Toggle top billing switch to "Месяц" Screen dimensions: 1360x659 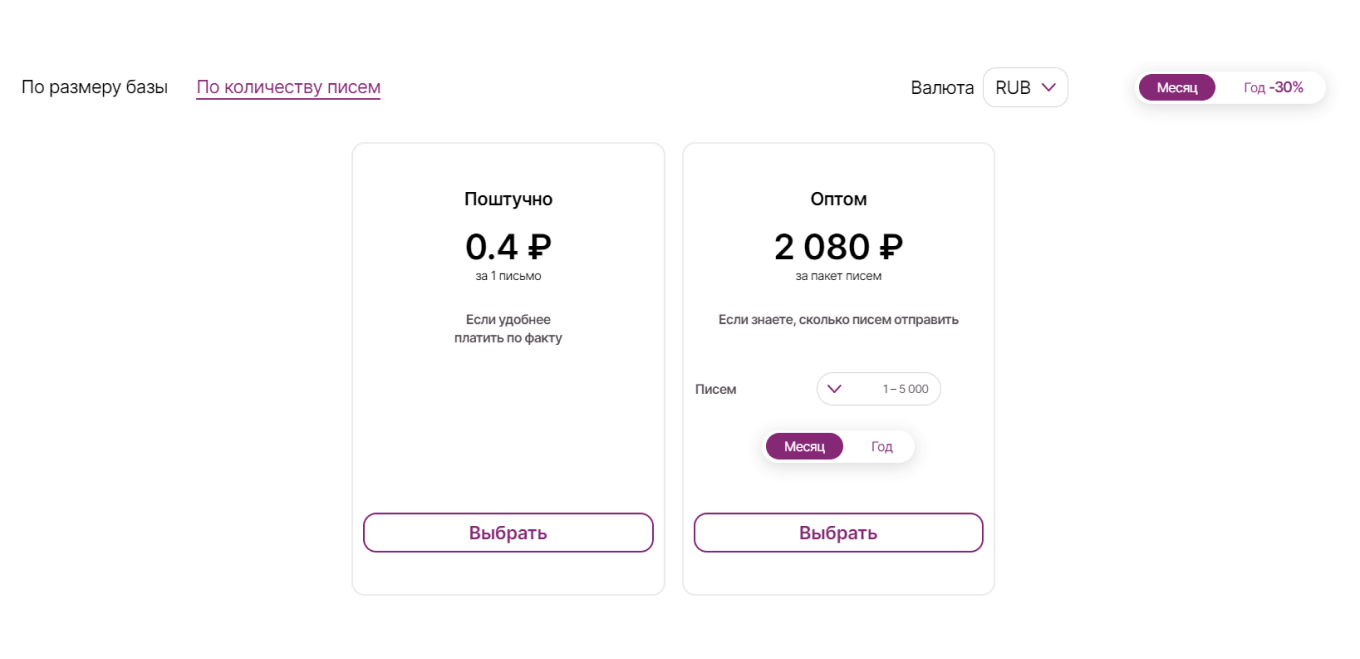[x=1177, y=88]
